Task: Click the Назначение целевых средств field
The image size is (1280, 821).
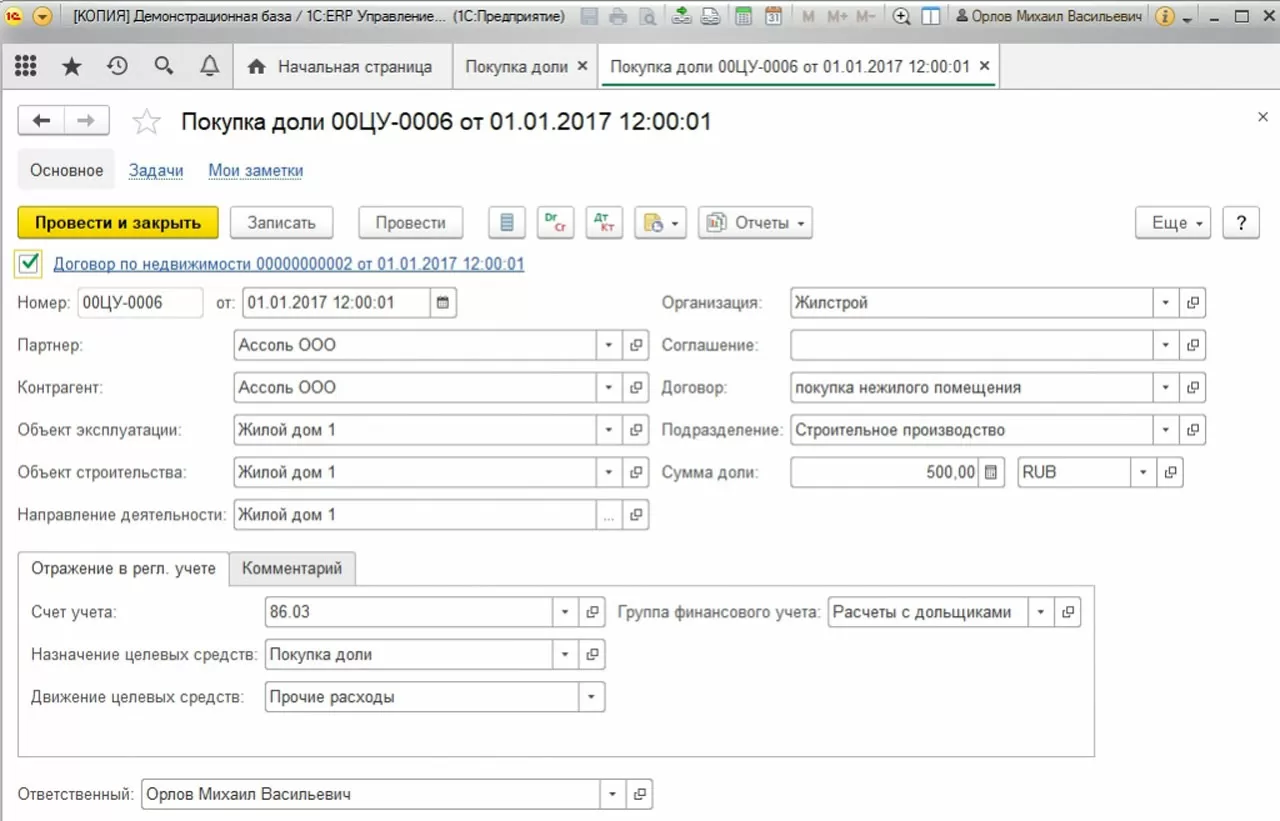Action: click(409, 655)
